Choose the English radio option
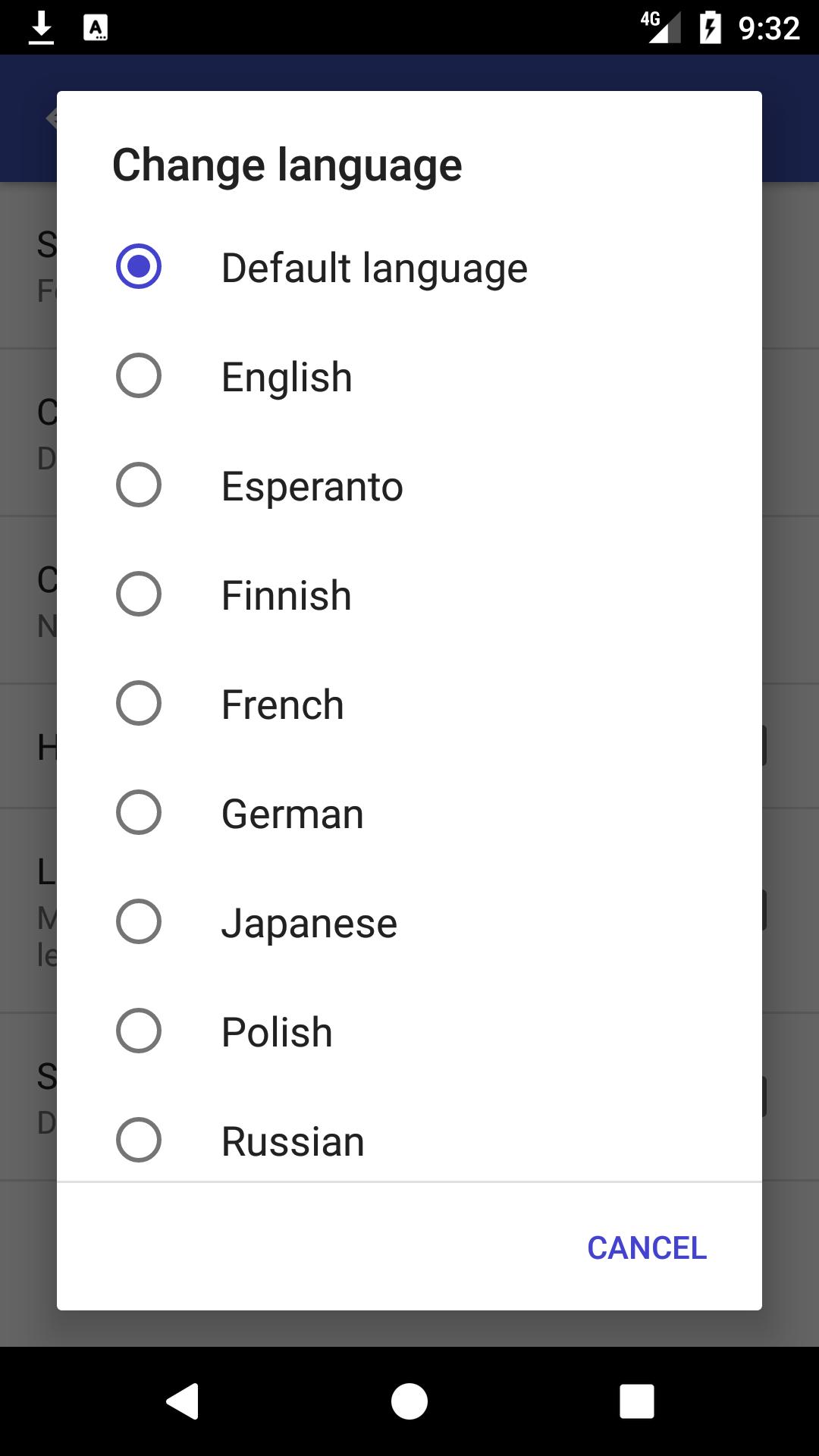The image size is (819, 1456). click(x=139, y=376)
